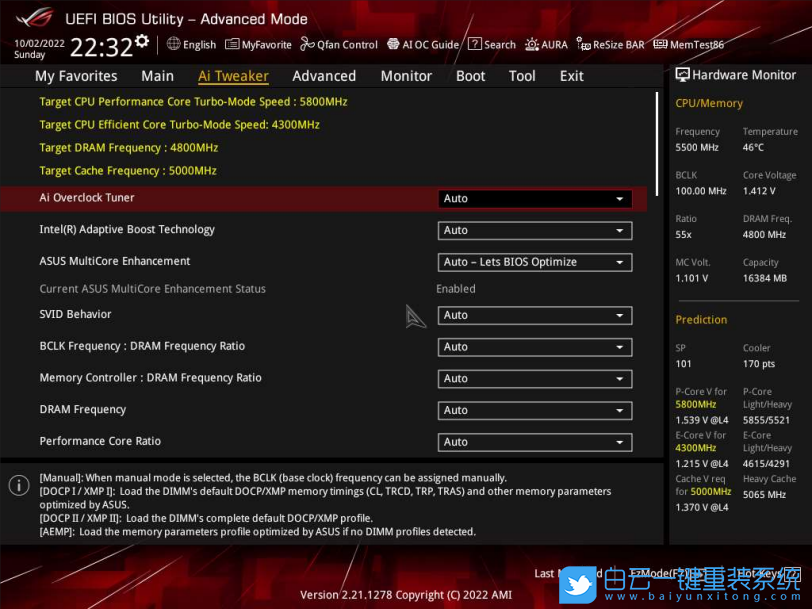The height and width of the screenshot is (609, 812).
Task: Open the Hardware Monitor panel icon
Action: [682, 74]
